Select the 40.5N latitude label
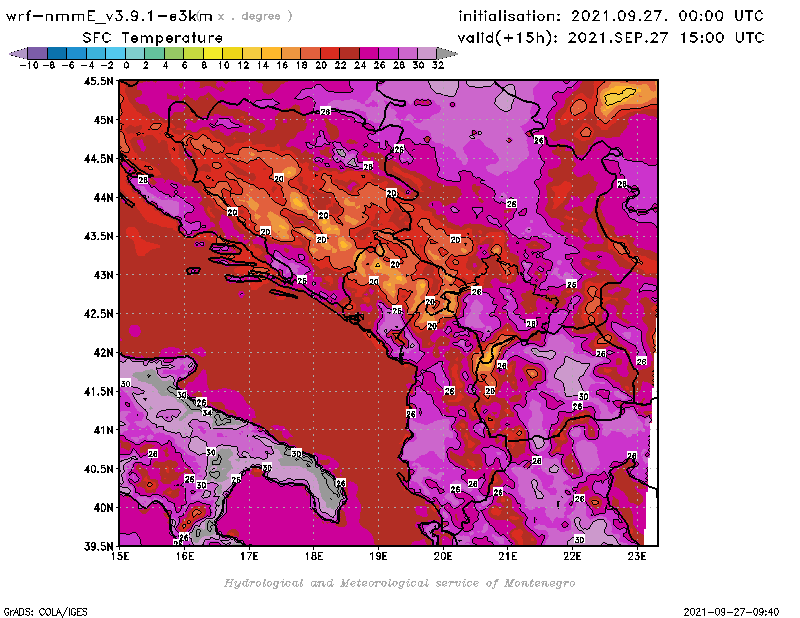 tap(98, 468)
